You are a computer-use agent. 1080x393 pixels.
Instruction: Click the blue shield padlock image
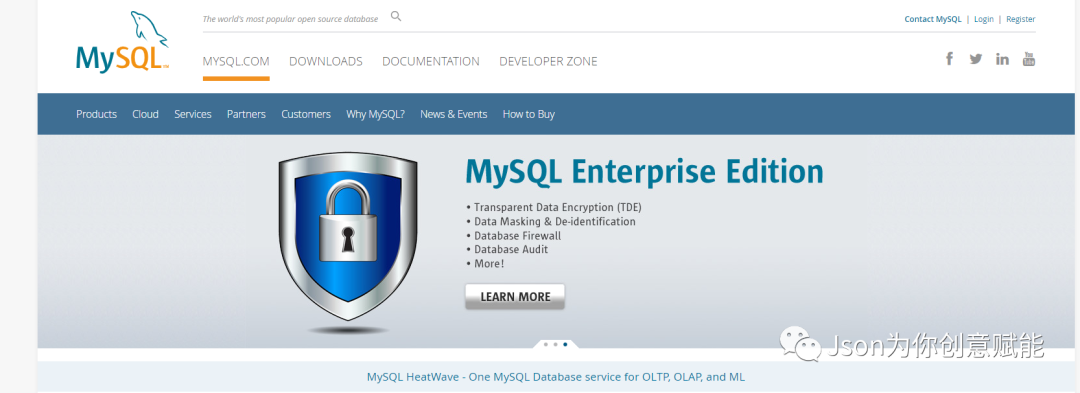(348, 237)
